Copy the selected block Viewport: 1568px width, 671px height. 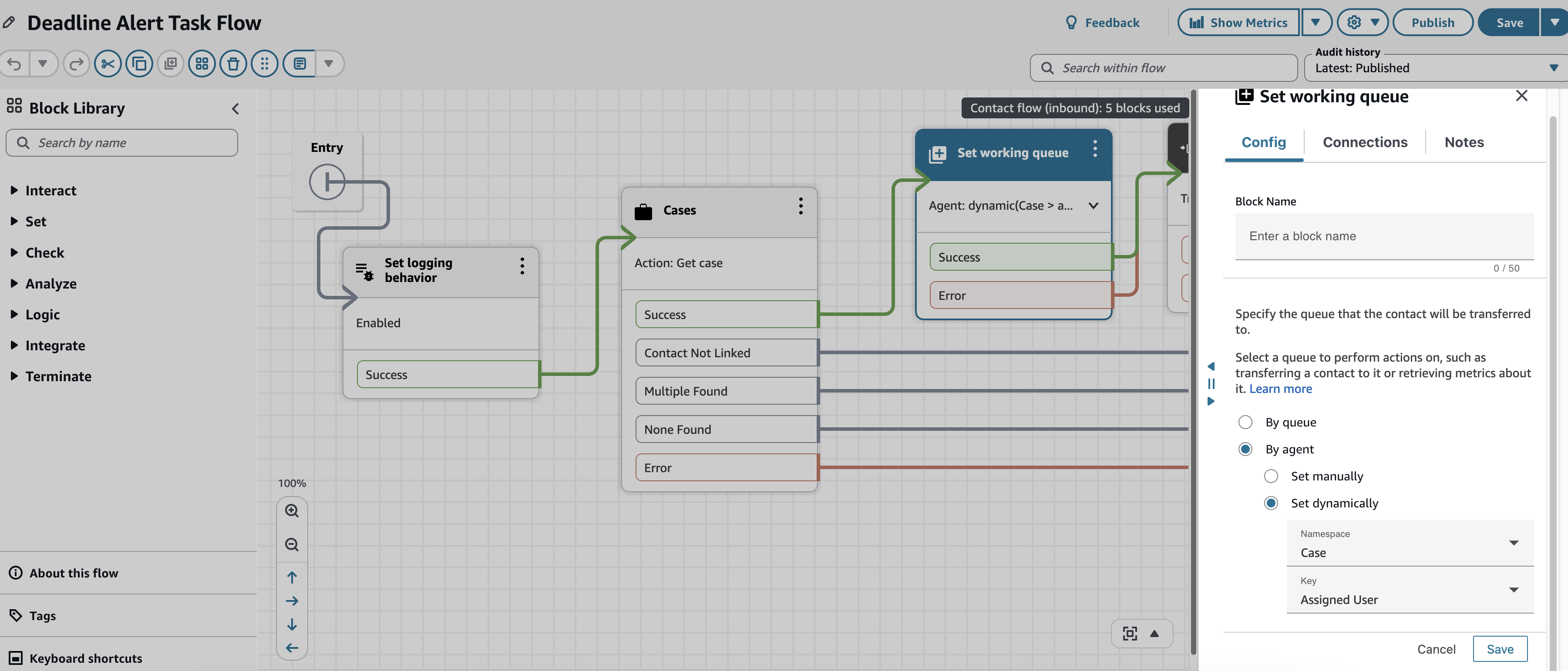pos(139,63)
